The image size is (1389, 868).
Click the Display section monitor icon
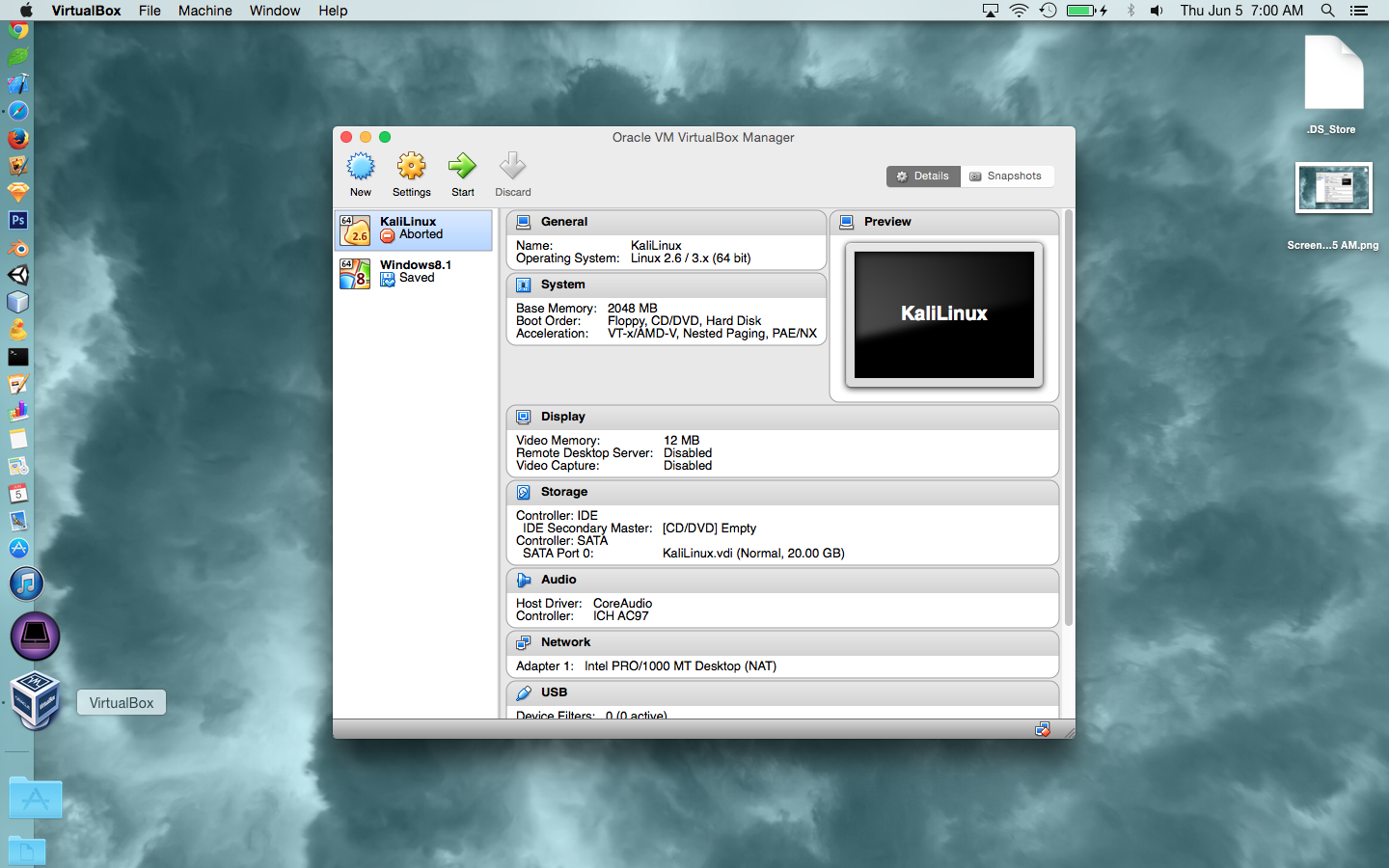click(x=524, y=417)
